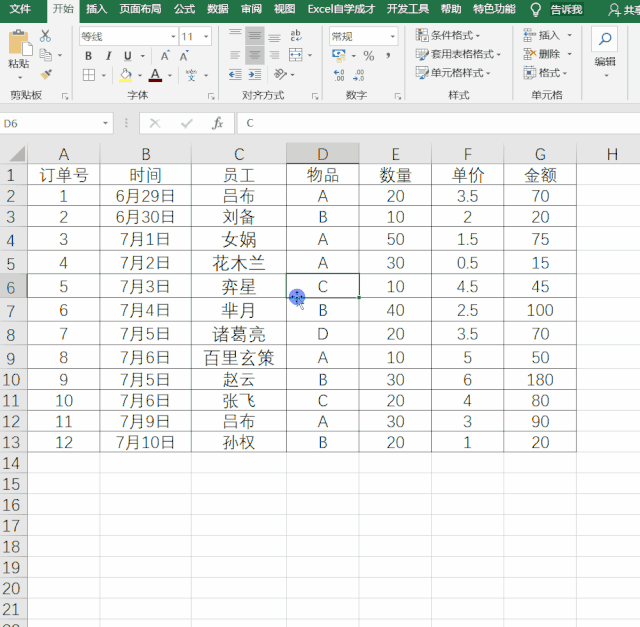Click the Increase Indent icon

coord(256,74)
